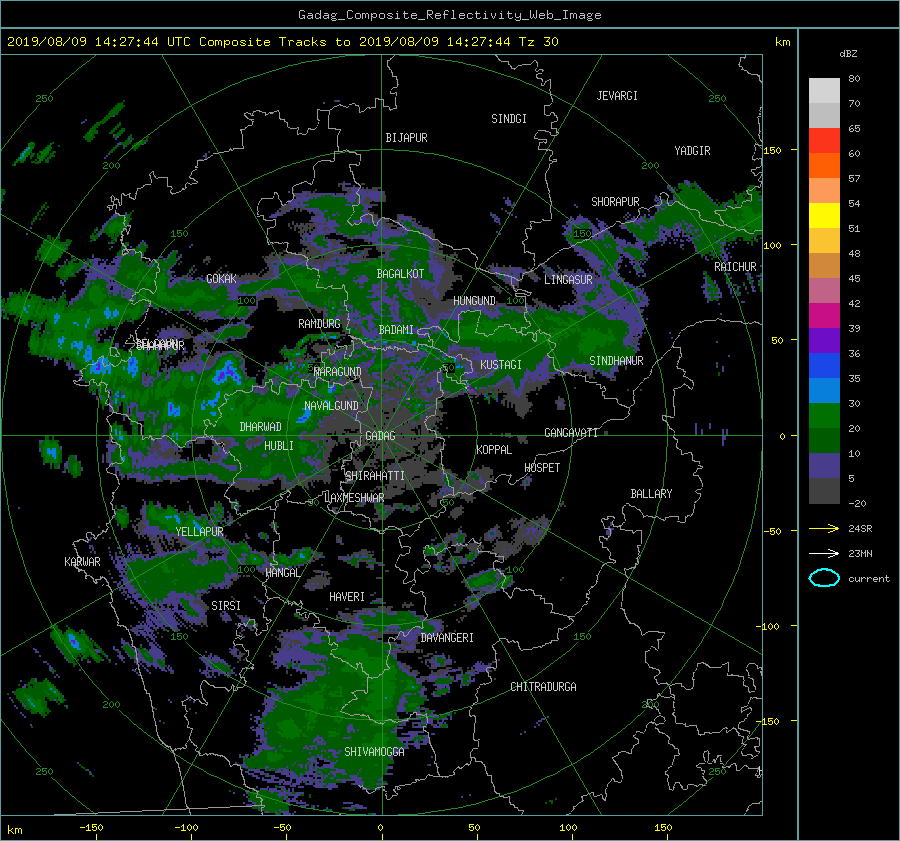Pick the purple swatch in the dBZ scale
Screen dimensions: 900x841
click(x=824, y=341)
